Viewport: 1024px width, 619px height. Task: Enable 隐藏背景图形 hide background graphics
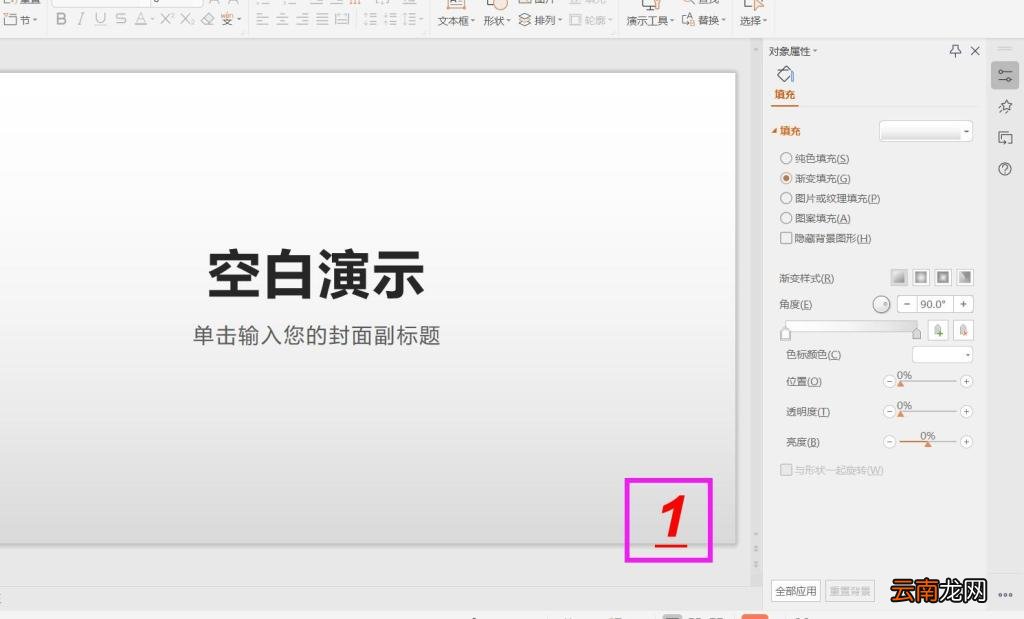(786, 238)
